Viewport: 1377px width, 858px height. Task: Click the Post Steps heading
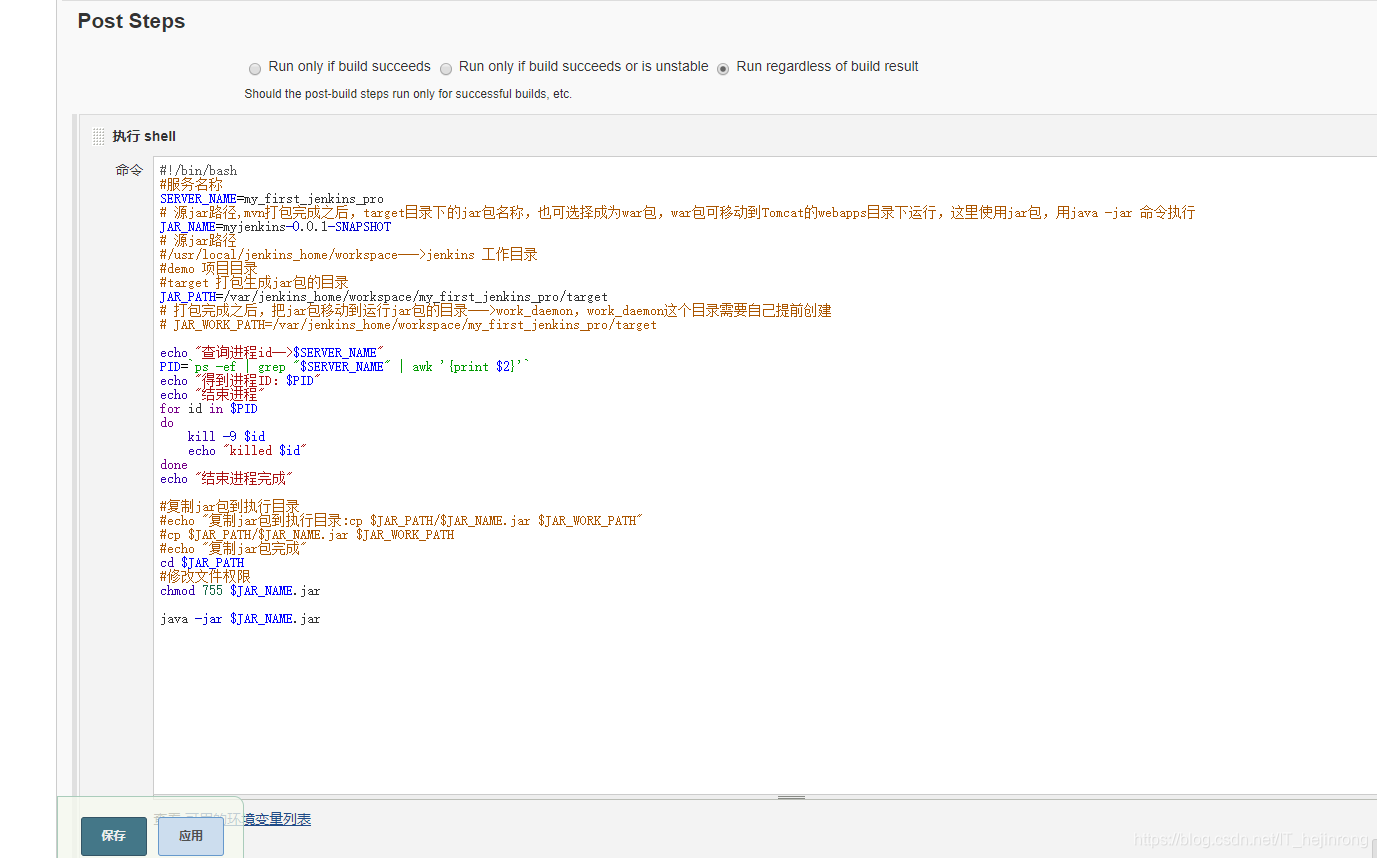click(131, 21)
